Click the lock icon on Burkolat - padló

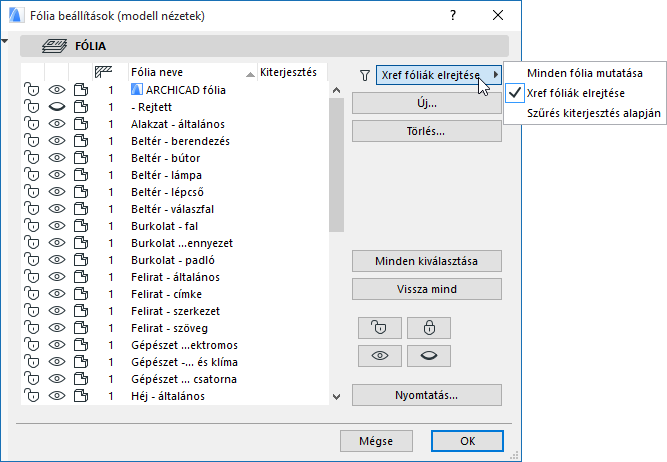[x=31, y=260]
